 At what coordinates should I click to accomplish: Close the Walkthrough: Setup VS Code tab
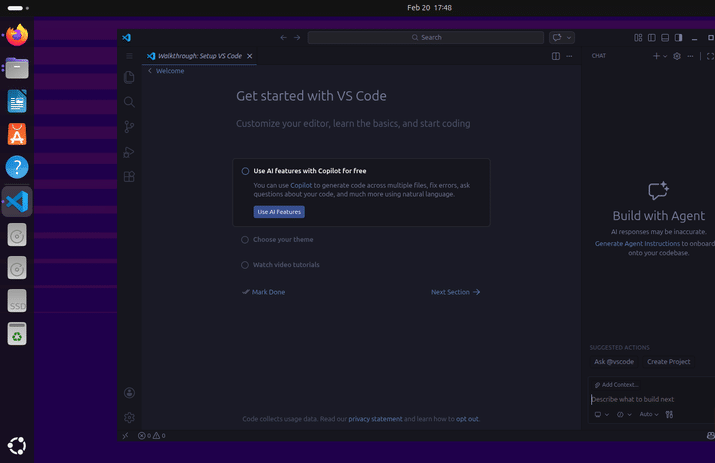click(249, 56)
